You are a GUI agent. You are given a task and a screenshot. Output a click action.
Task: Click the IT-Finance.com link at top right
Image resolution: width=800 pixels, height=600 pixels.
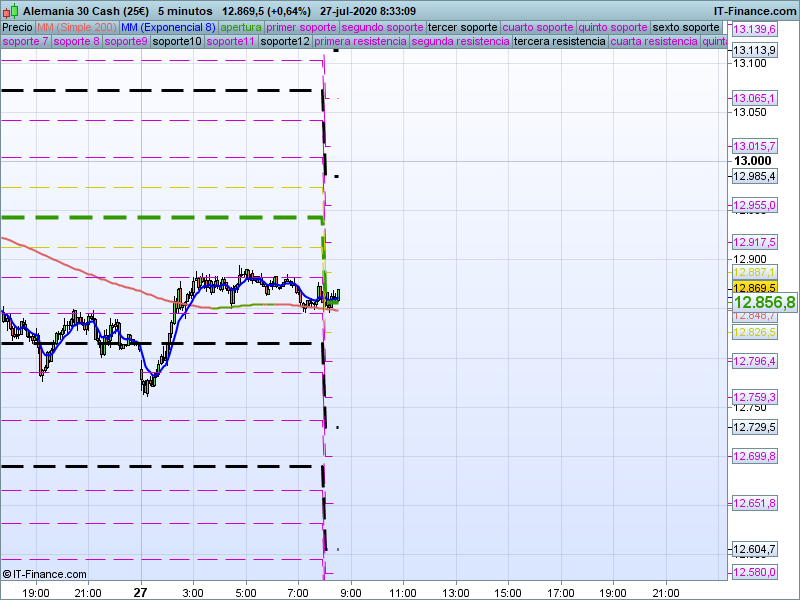[754, 9]
